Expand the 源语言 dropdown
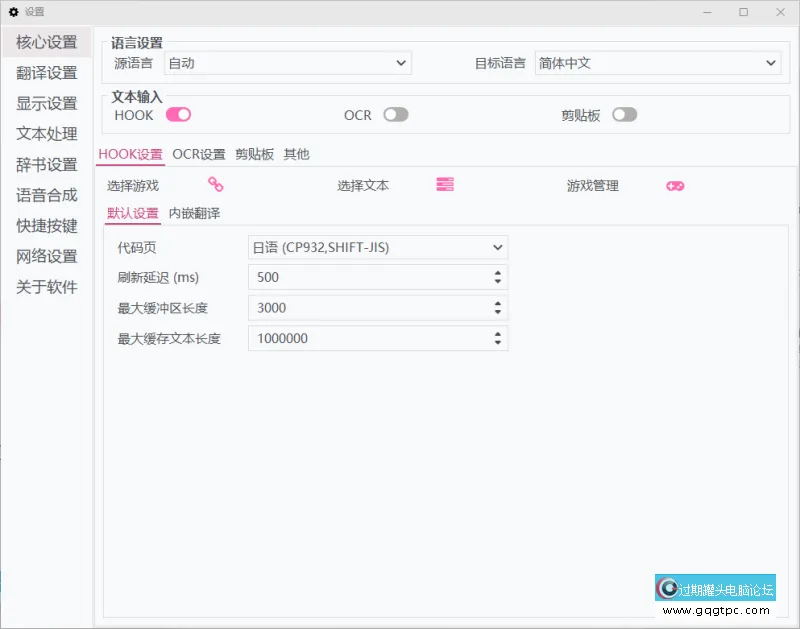Viewport: 800px width, 629px height. (x=287, y=63)
